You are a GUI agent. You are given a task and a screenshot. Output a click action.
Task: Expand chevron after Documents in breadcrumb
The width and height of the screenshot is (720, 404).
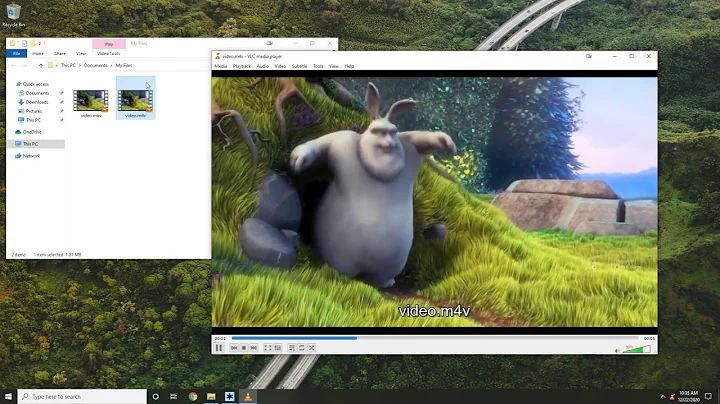point(112,66)
